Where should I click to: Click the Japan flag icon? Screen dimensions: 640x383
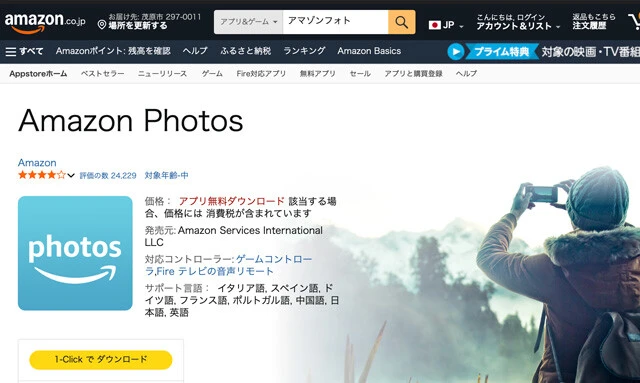coord(435,25)
